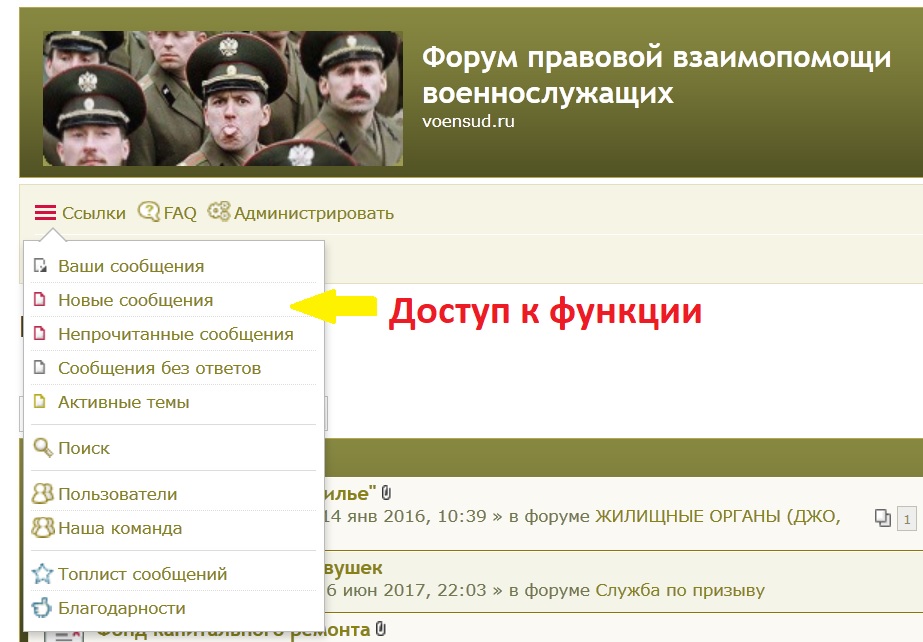Open Ваши сообщения from the menu
Image resolution: width=923 pixels, height=642 pixels.
click(131, 267)
